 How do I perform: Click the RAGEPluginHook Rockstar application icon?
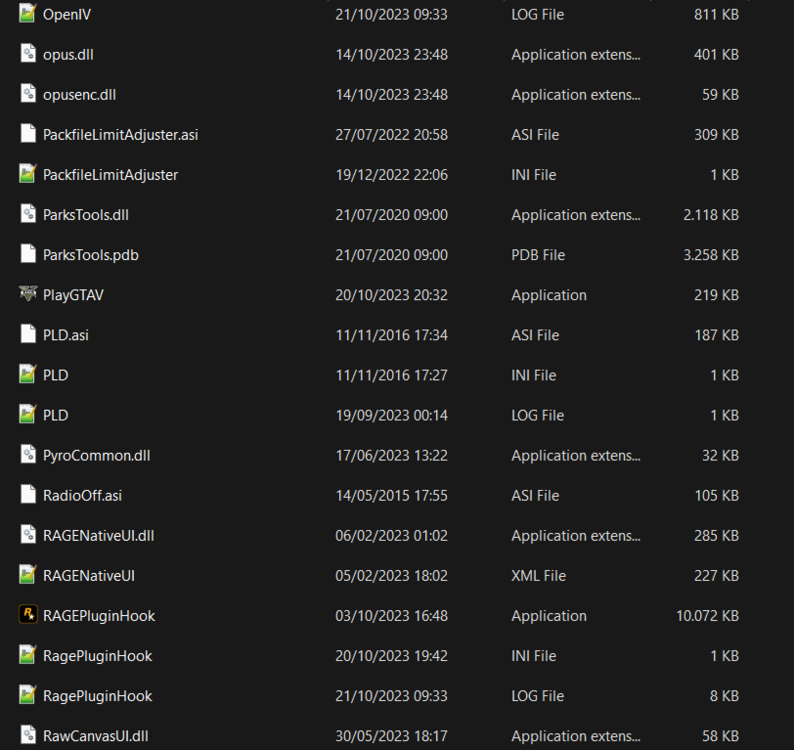28,614
